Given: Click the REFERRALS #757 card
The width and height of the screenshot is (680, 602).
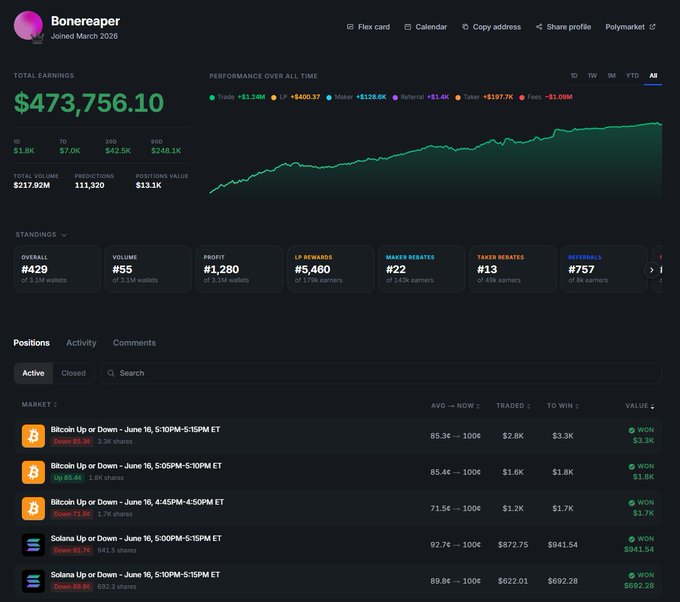Looking at the screenshot, I should pos(604,269).
